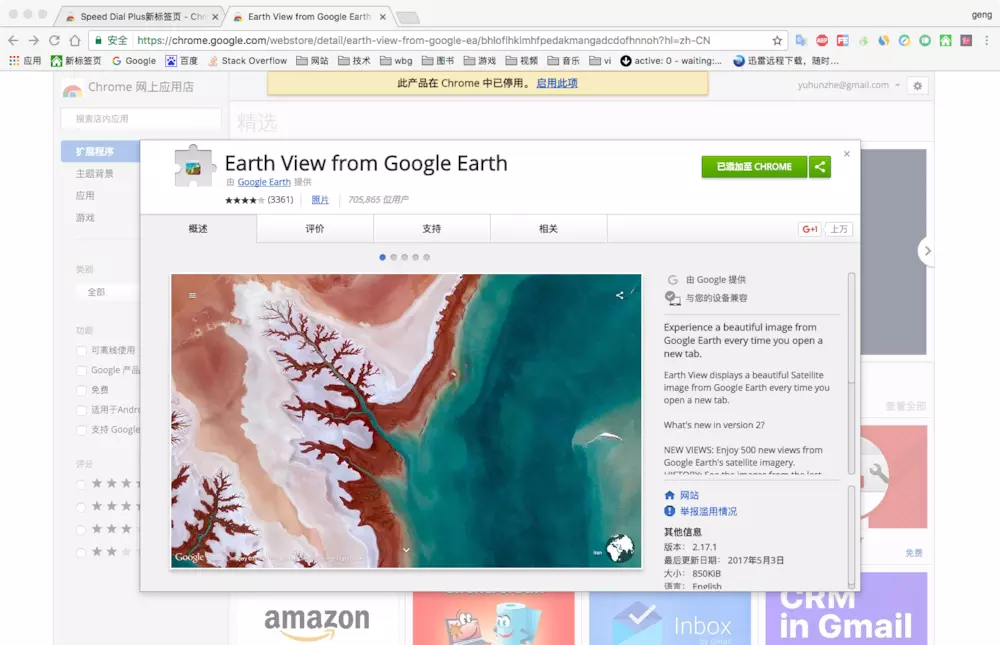
Task: Check the 可离线使用 filter checkbox
Action: coord(81,350)
